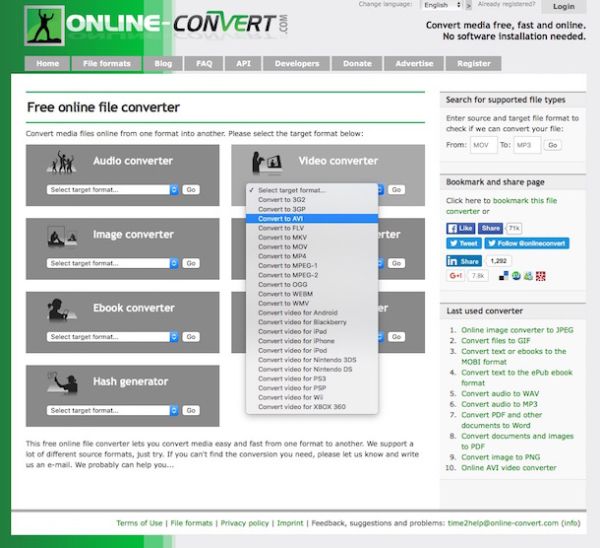Open bookmark this file converter link

tap(501, 206)
